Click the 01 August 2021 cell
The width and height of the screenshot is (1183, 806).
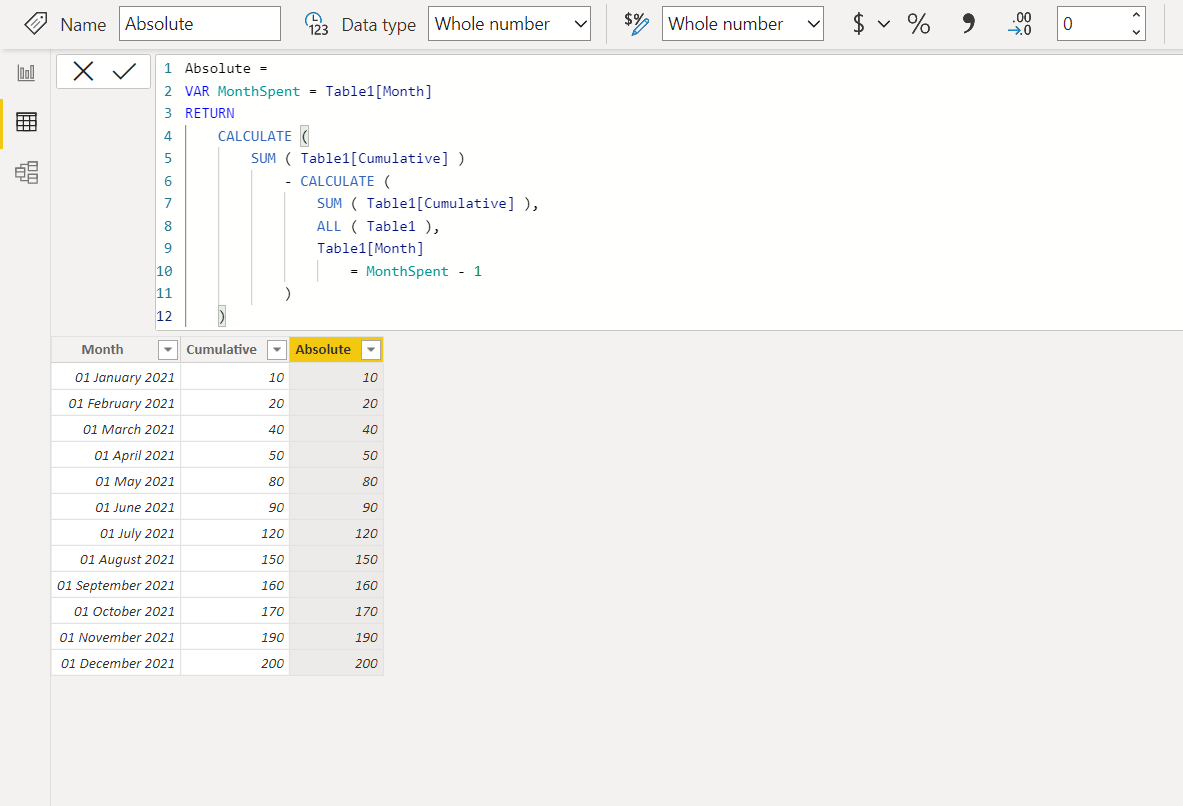(x=116, y=559)
